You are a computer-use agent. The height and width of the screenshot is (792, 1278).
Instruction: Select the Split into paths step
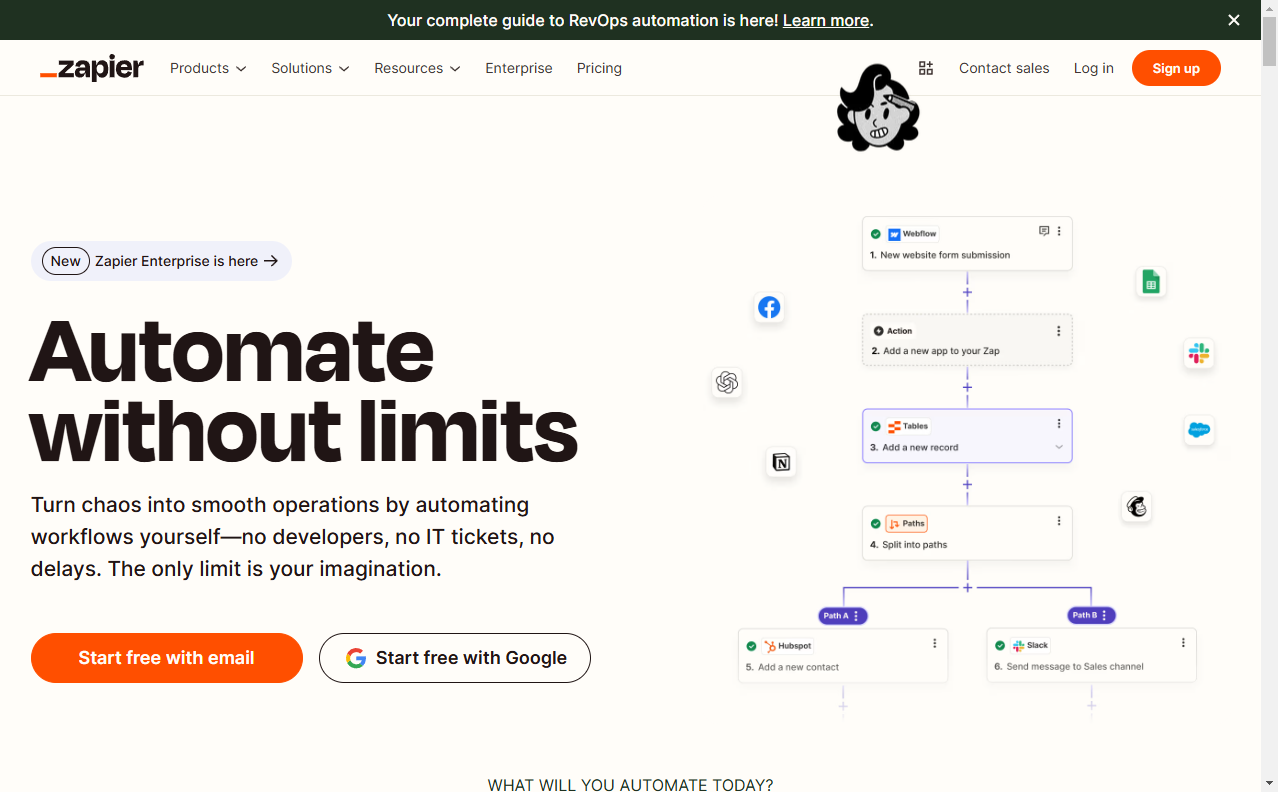click(x=967, y=533)
